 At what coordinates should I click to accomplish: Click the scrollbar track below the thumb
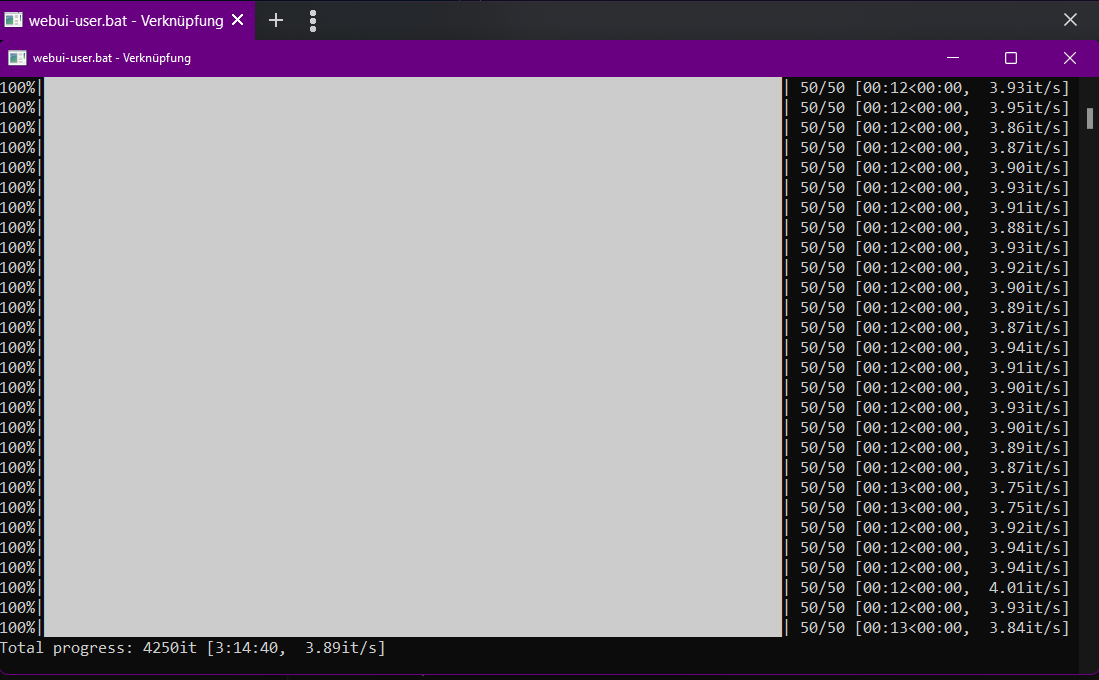coord(1090,400)
